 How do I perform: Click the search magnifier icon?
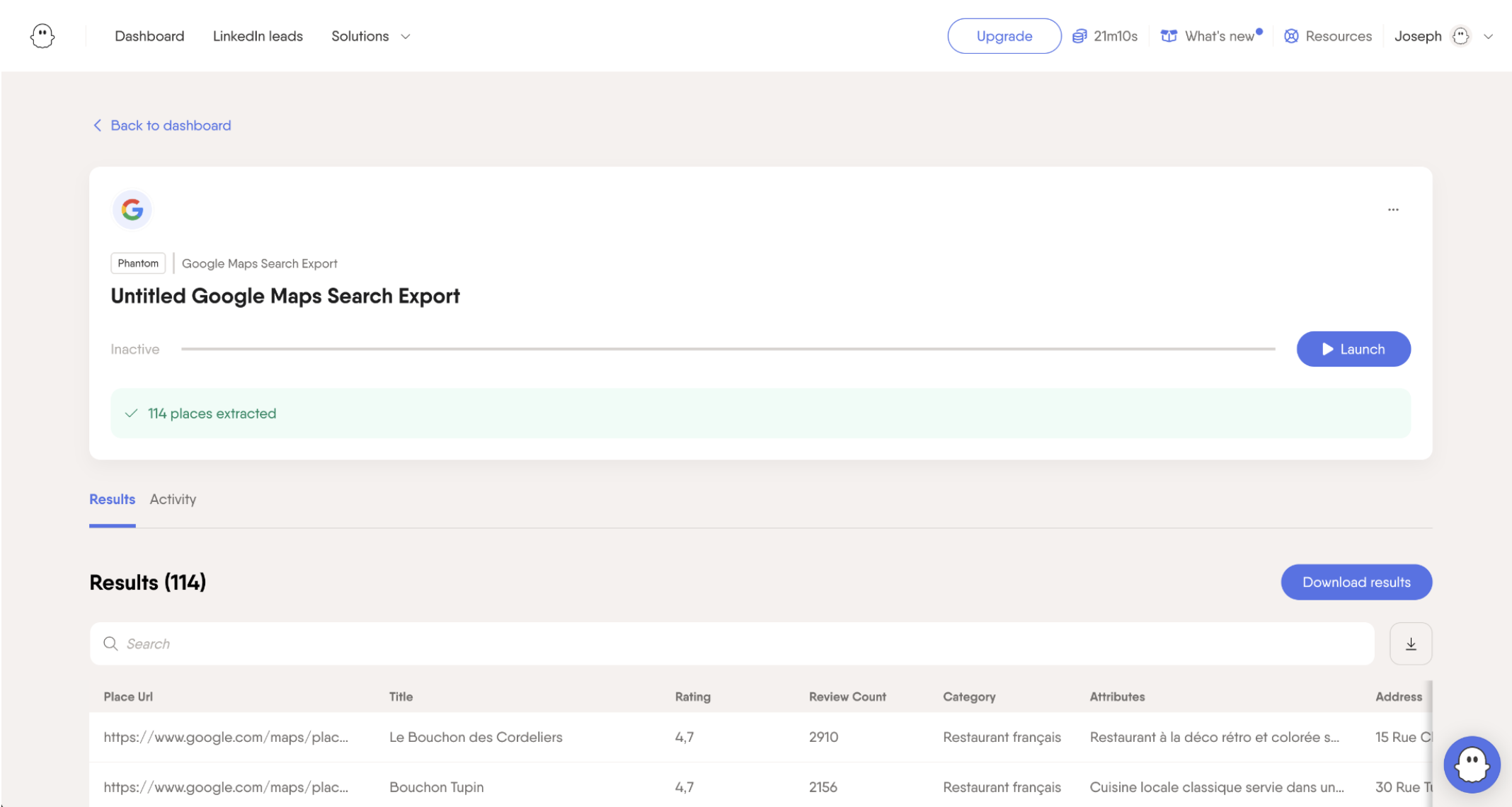110,643
